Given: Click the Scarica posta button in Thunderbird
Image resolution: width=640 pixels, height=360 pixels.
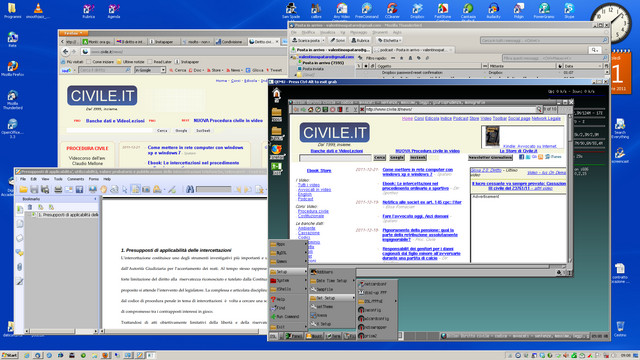Looking at the screenshot, I should coord(306,40).
